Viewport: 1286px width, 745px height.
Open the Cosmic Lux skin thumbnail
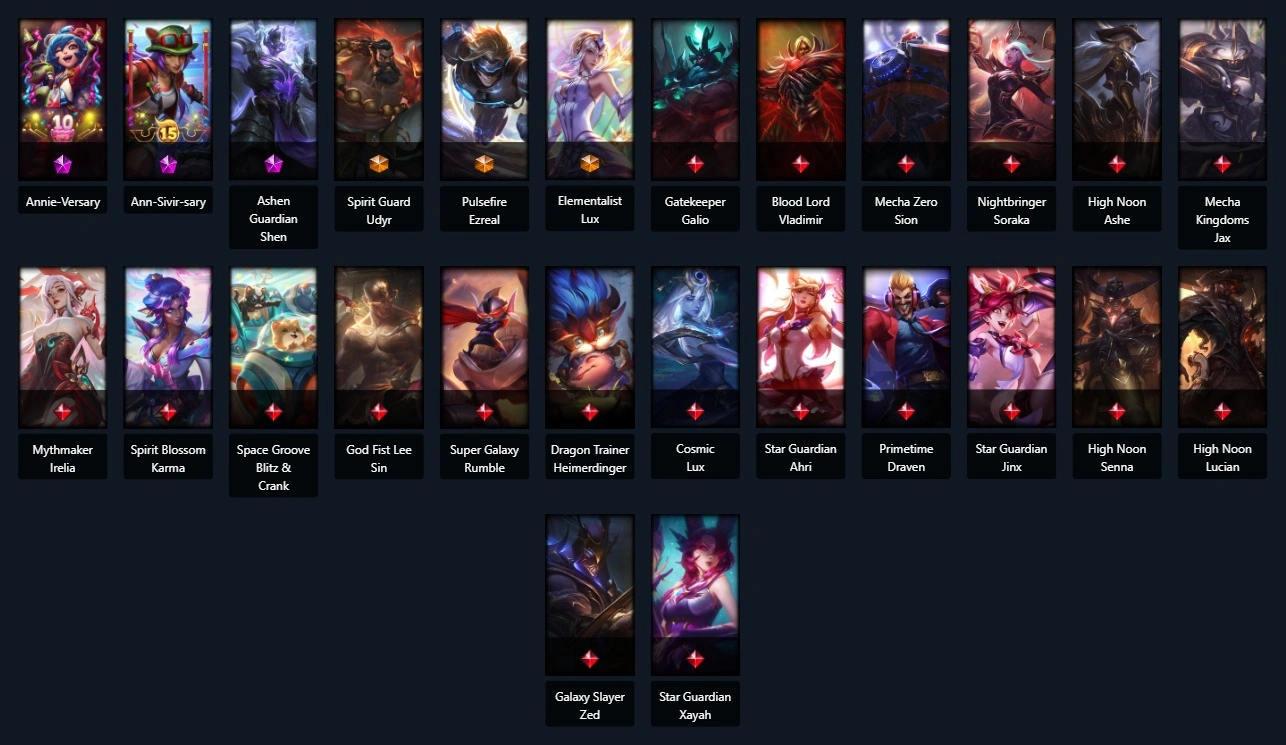point(695,347)
